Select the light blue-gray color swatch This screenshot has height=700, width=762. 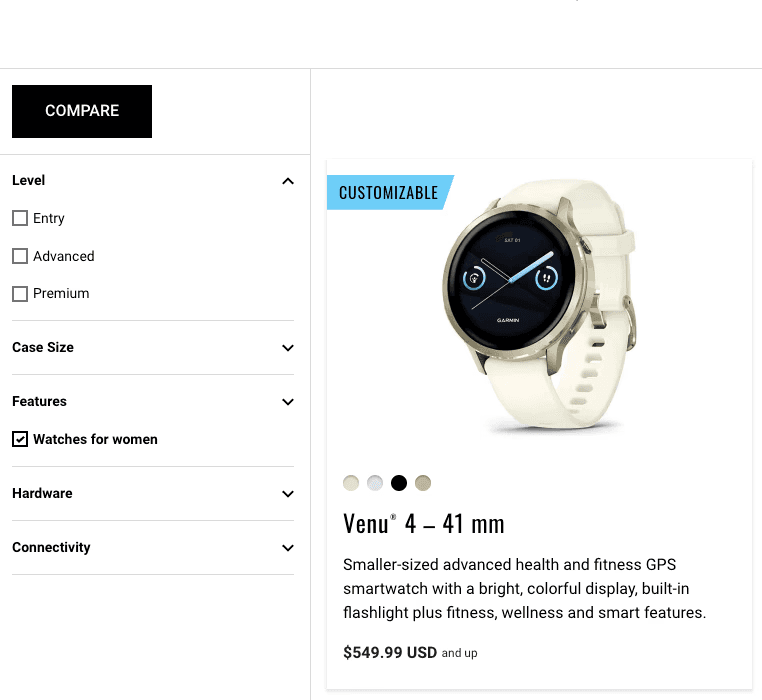click(375, 483)
